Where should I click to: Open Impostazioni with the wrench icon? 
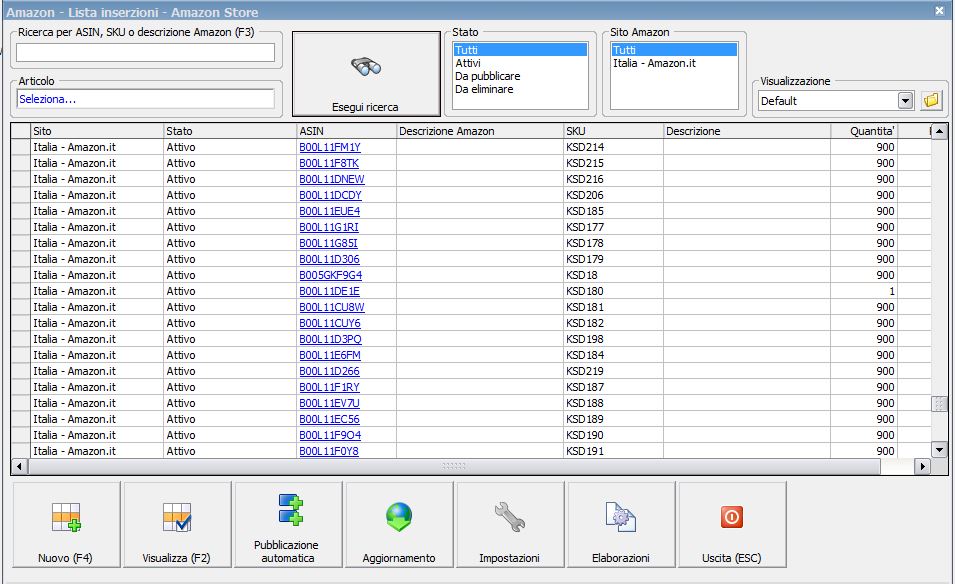pyautogui.click(x=510, y=524)
